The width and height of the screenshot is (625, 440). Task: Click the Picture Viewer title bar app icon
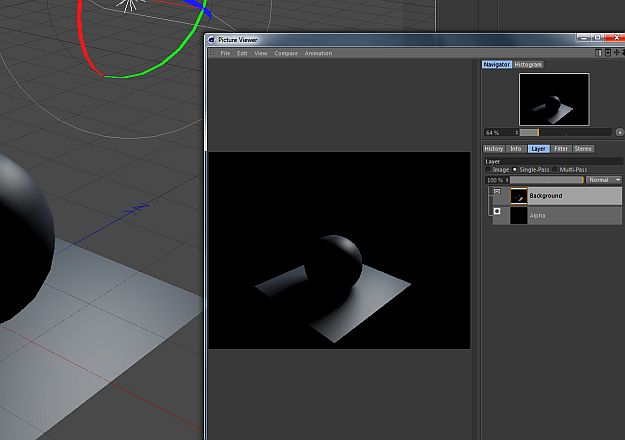(x=212, y=39)
